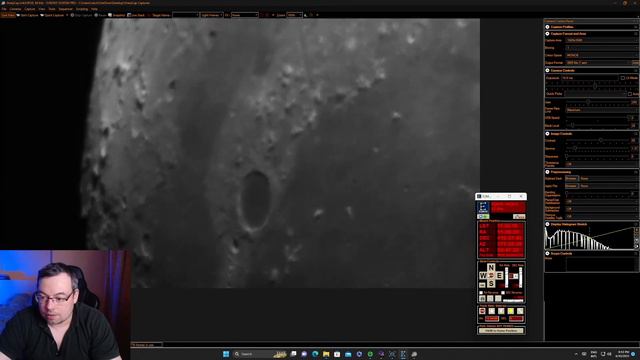Open the Zoom dropdown in the toolbar
The height and width of the screenshot is (360, 640).
pos(294,15)
